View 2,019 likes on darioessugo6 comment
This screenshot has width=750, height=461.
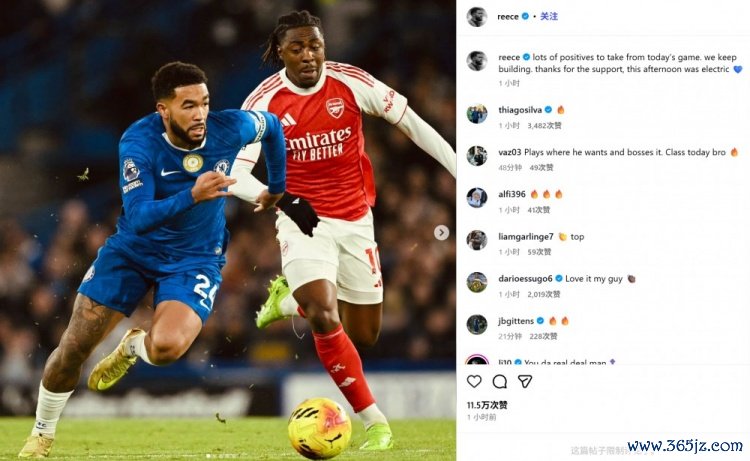coord(543,294)
